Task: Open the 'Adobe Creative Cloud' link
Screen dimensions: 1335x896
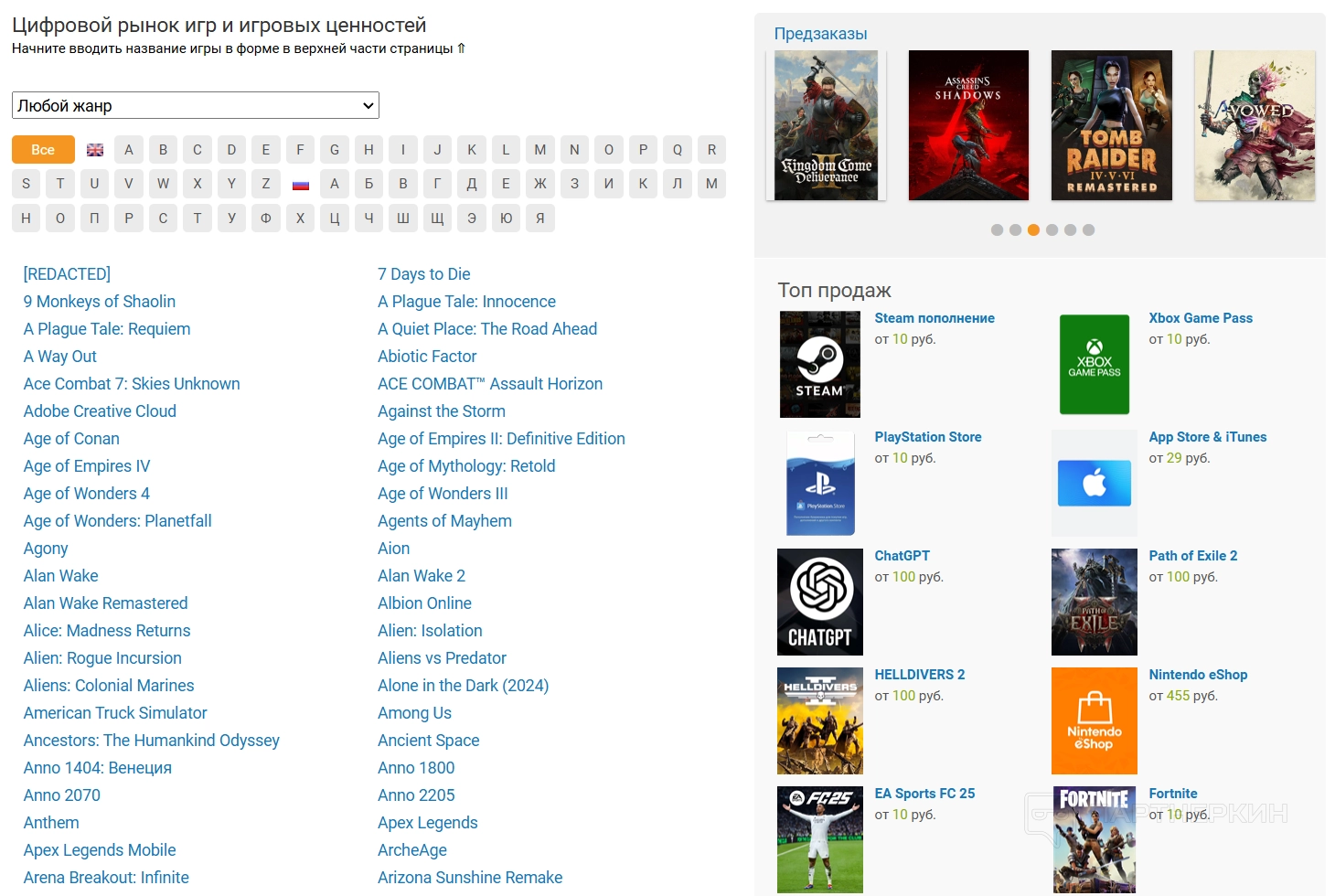Action: point(100,411)
